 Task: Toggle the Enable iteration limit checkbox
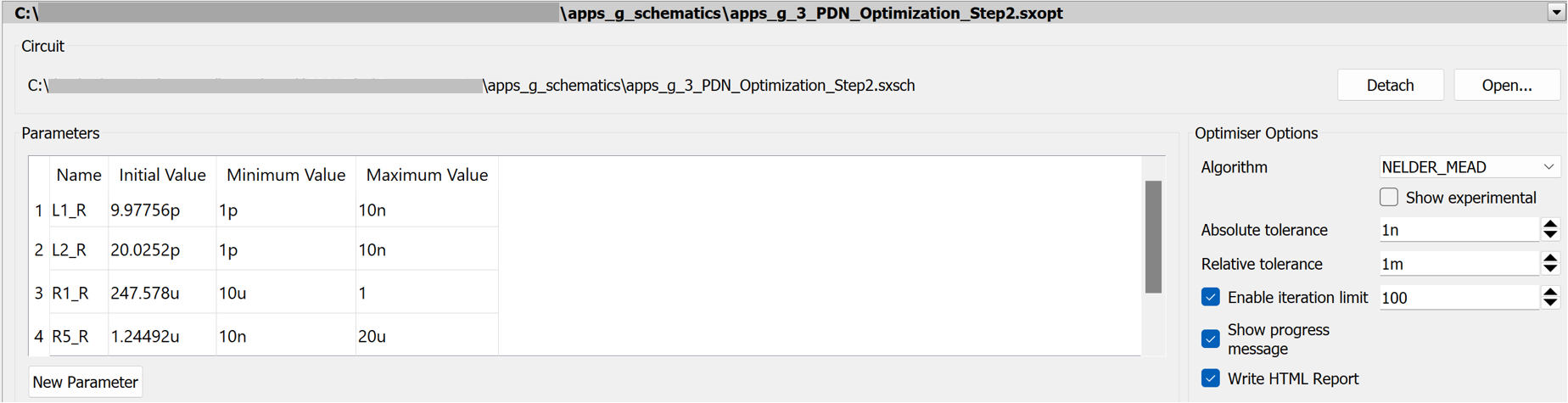(x=1211, y=297)
